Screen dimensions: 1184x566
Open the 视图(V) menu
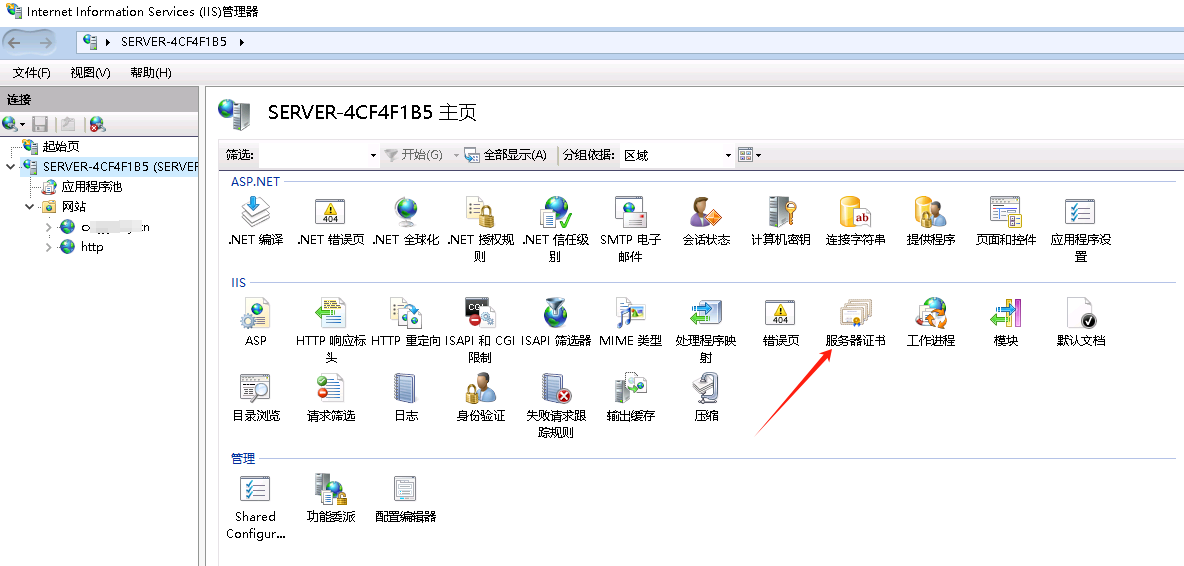tap(91, 72)
